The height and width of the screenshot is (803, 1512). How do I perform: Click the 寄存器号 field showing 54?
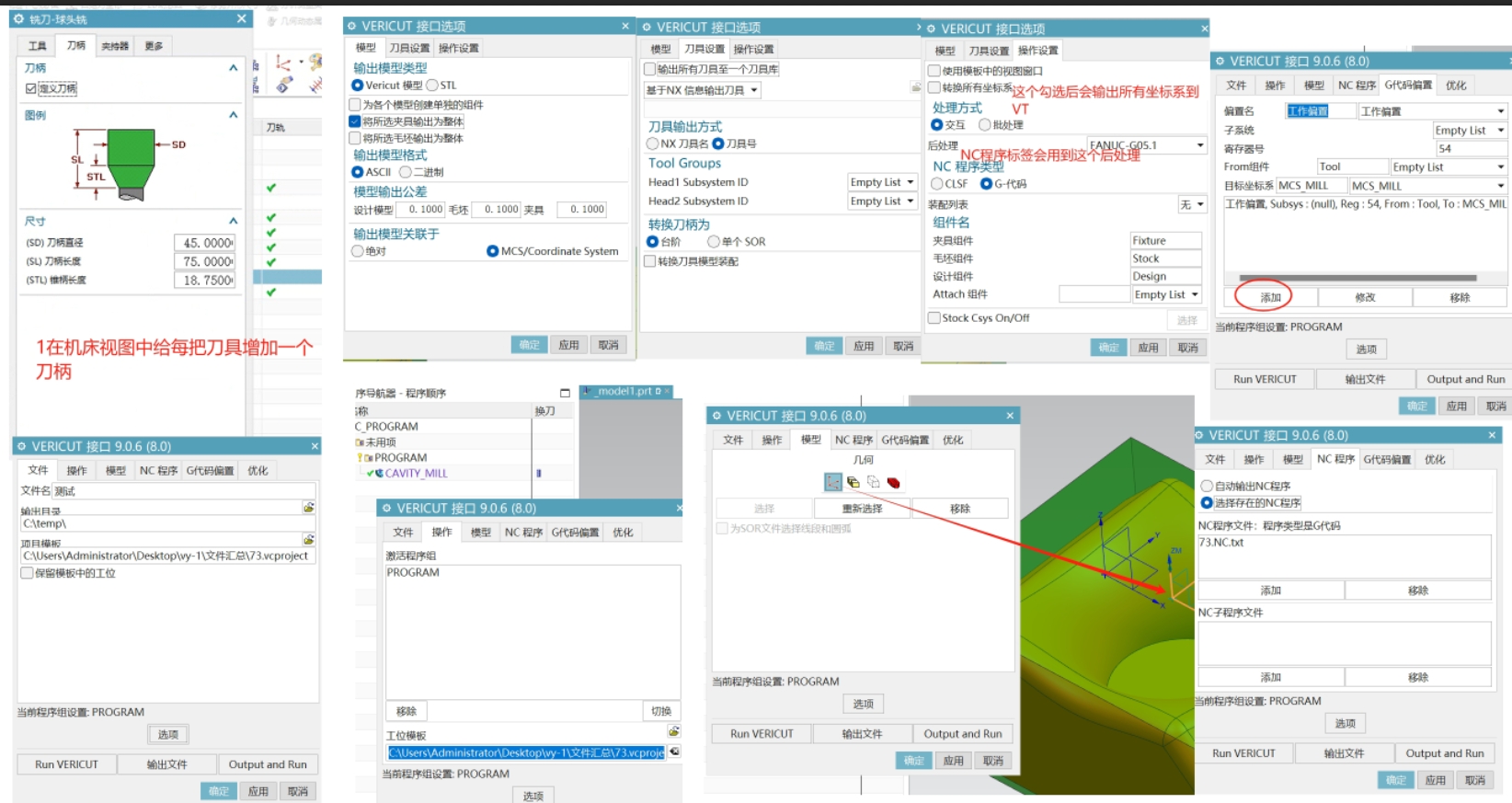click(x=1470, y=149)
